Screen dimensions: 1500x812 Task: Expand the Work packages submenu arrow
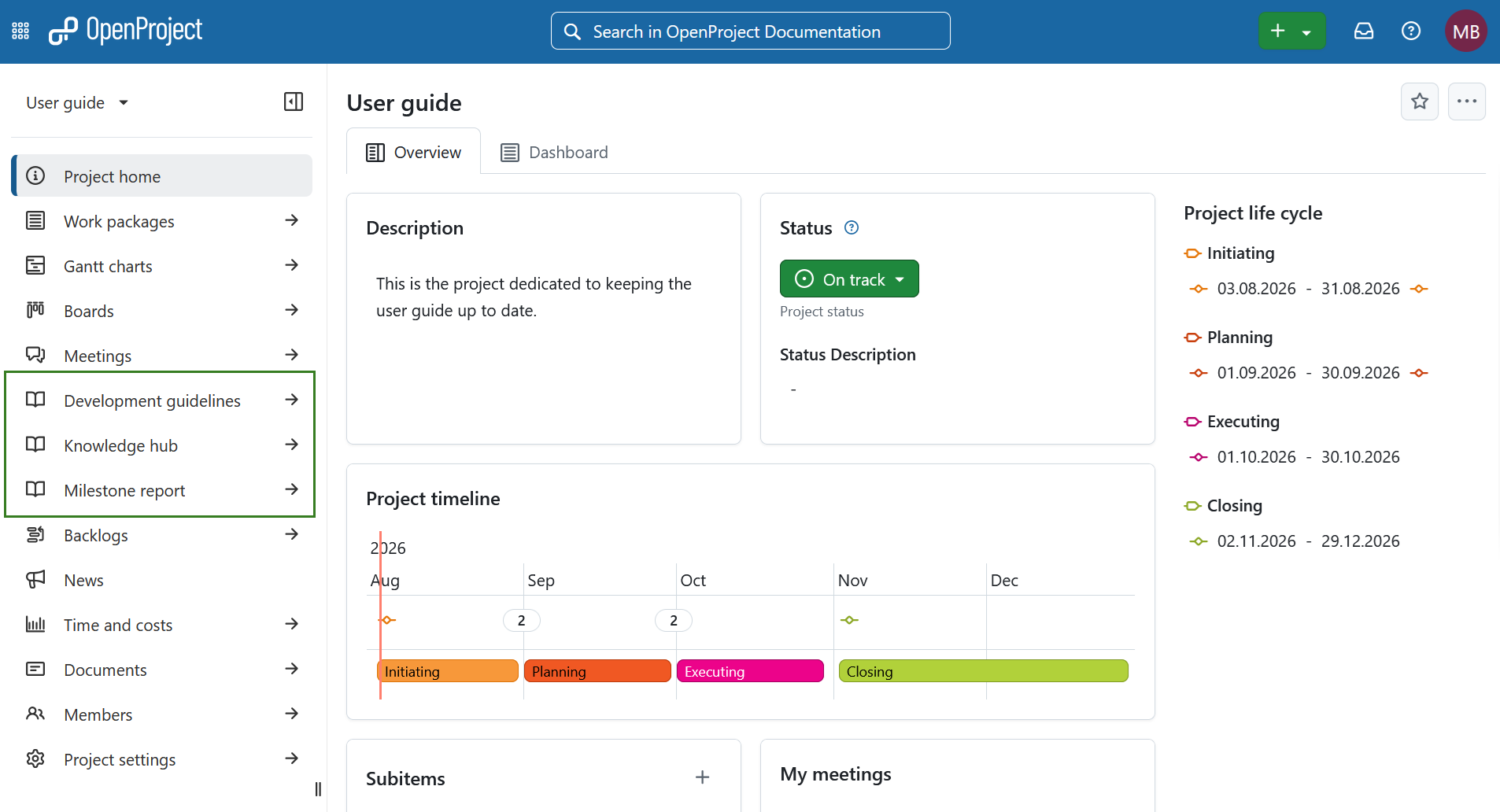click(x=292, y=220)
